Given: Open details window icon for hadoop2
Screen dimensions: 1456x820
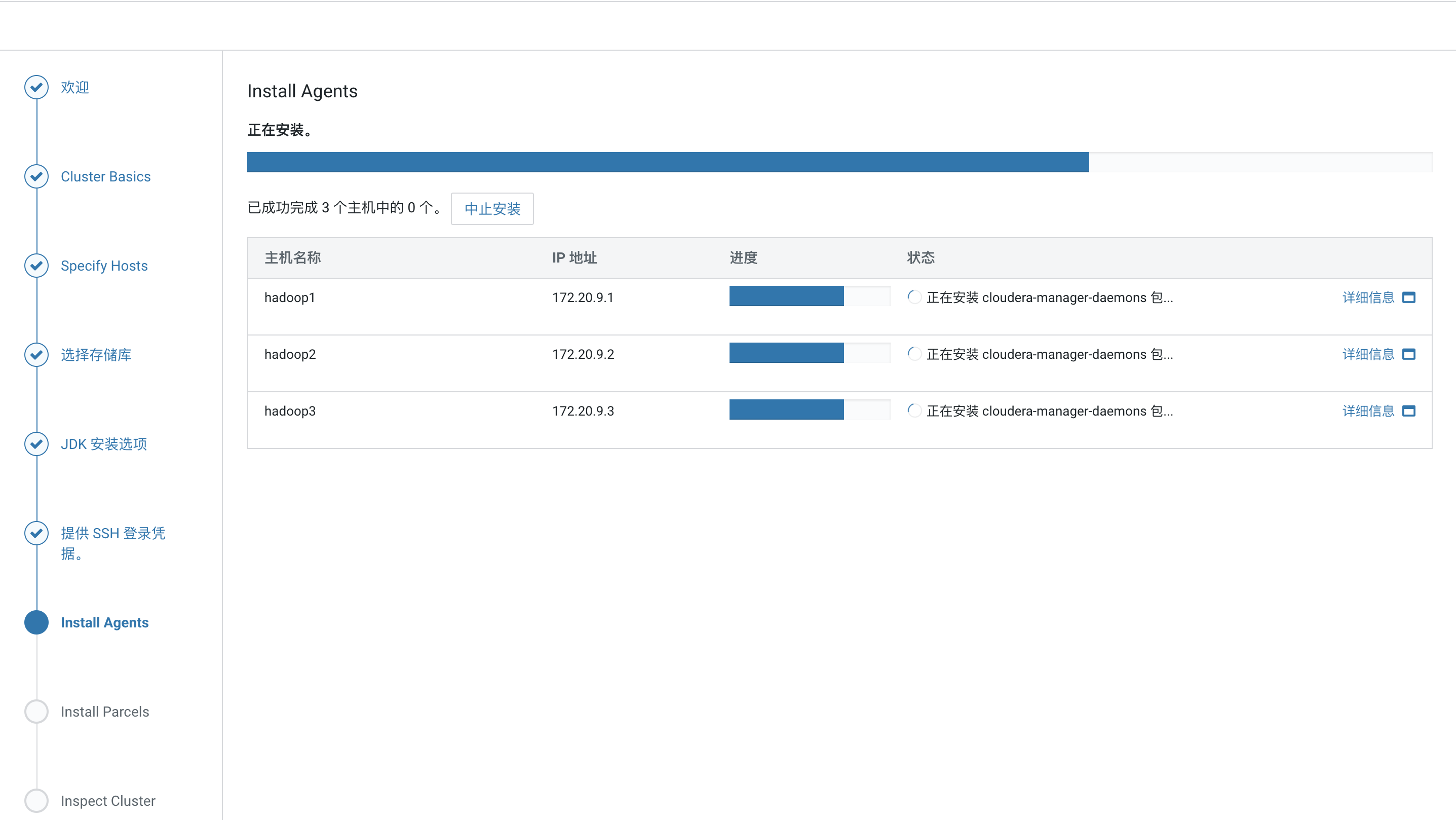Looking at the screenshot, I should click(1408, 354).
